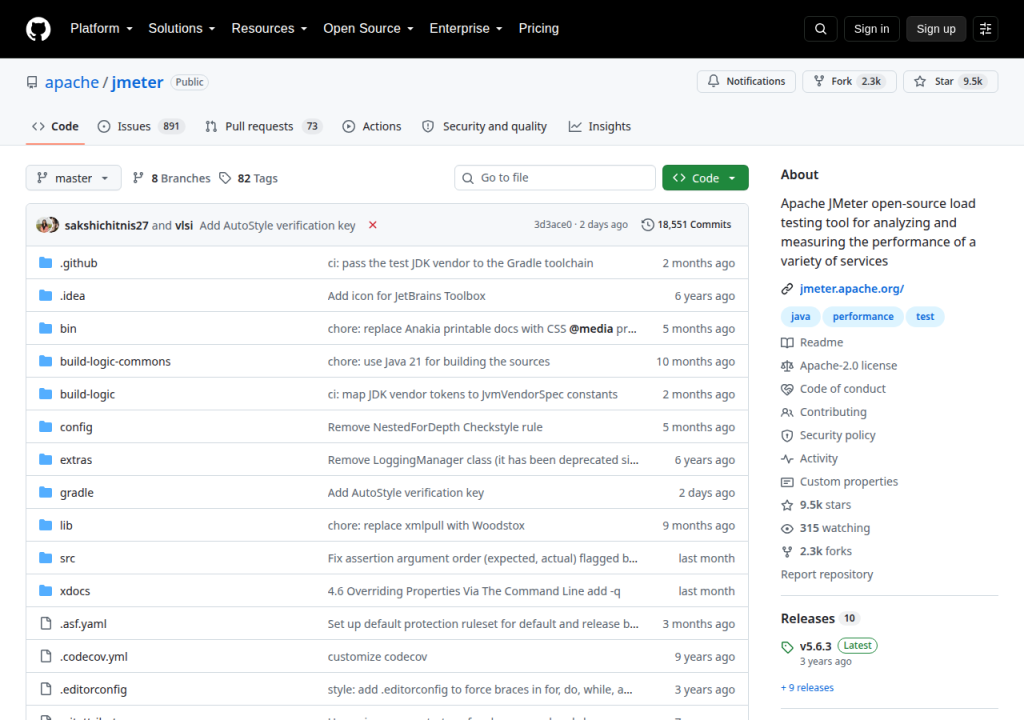This screenshot has height=720, width=1024.
Task: Open the master branch dropdown
Action: [x=73, y=178]
